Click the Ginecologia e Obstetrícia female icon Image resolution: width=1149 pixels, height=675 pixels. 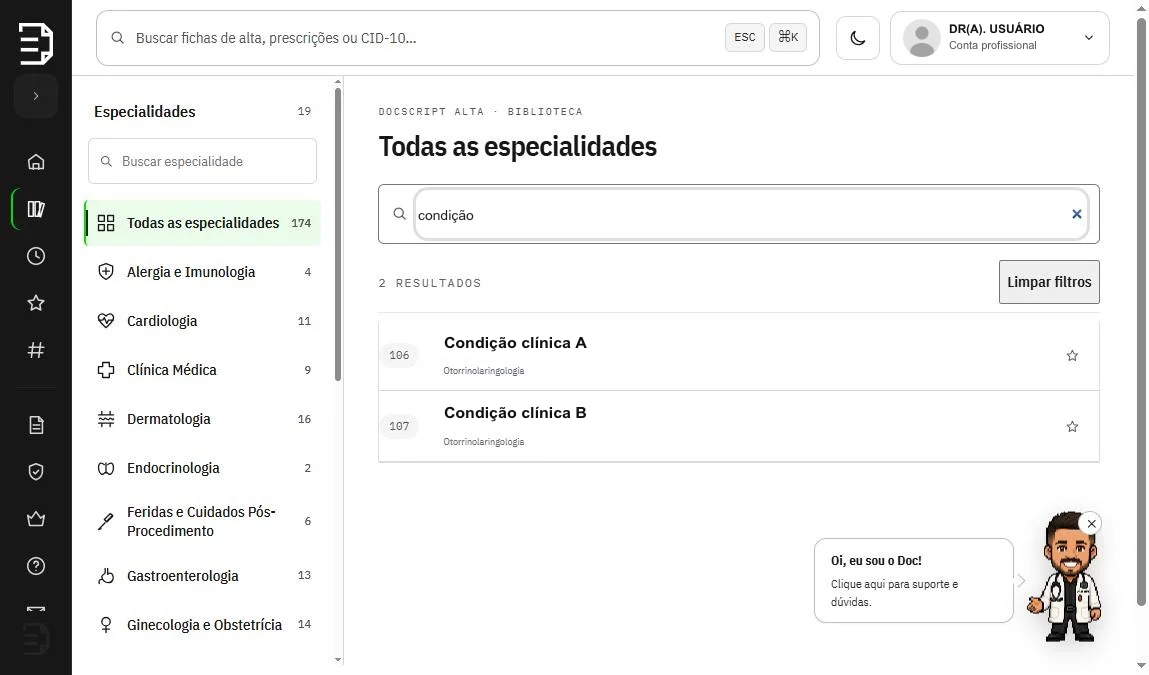(106, 625)
